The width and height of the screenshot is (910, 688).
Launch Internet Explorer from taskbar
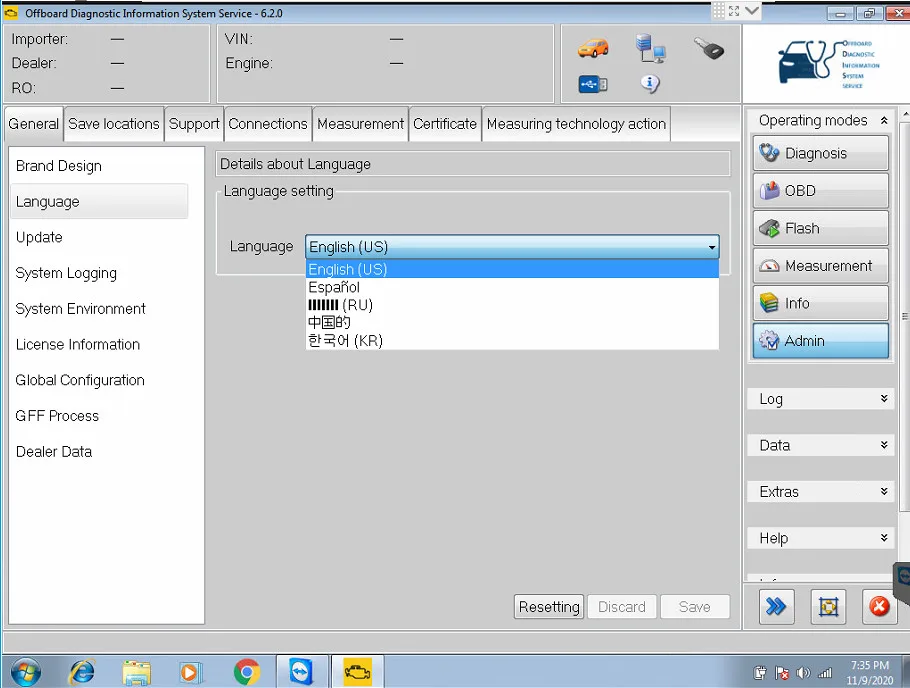(81, 672)
